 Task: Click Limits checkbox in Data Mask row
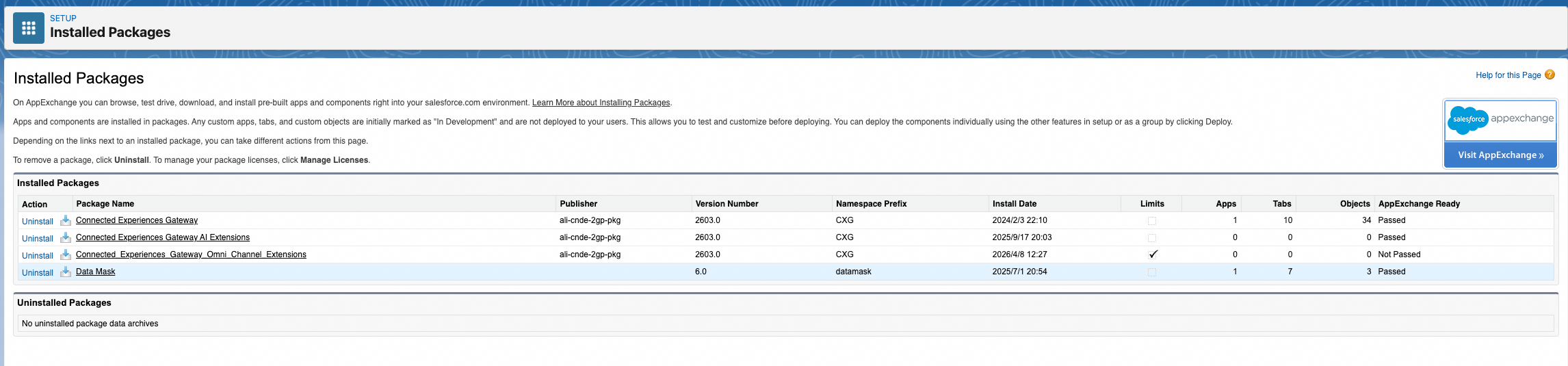pyautogui.click(x=1152, y=272)
